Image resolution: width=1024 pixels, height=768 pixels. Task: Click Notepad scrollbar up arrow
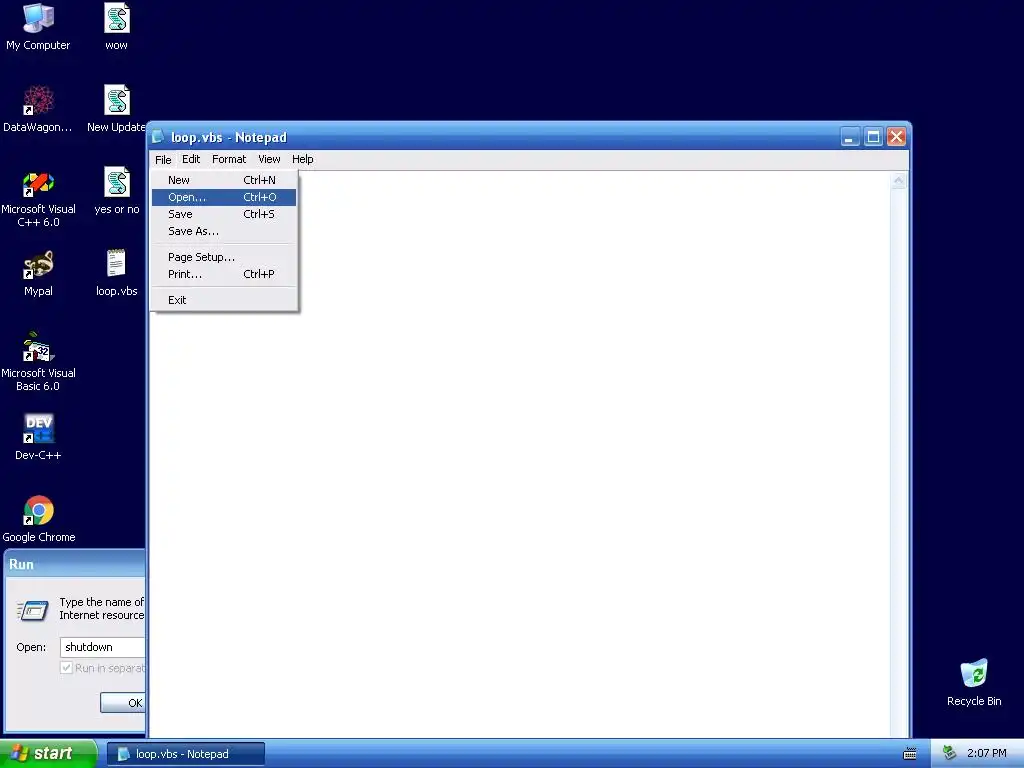coord(899,180)
